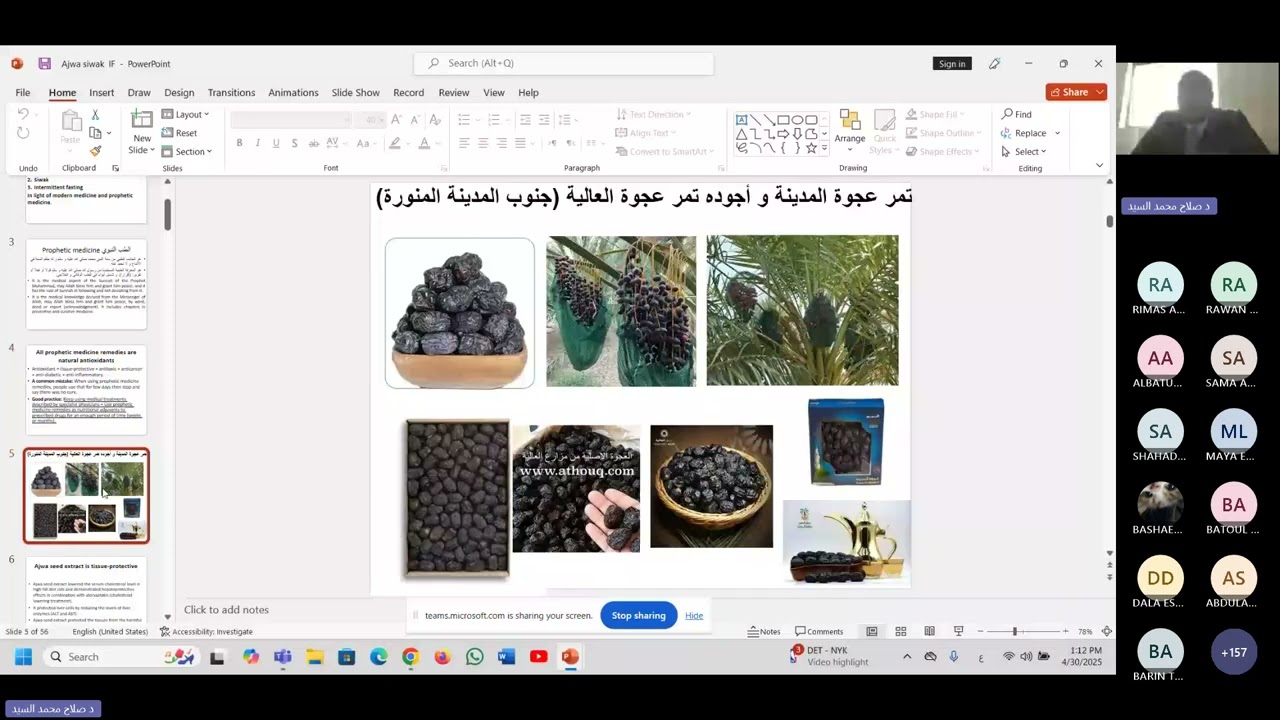Open the Layout dropdown
The width and height of the screenshot is (1280, 720).
tap(186, 114)
